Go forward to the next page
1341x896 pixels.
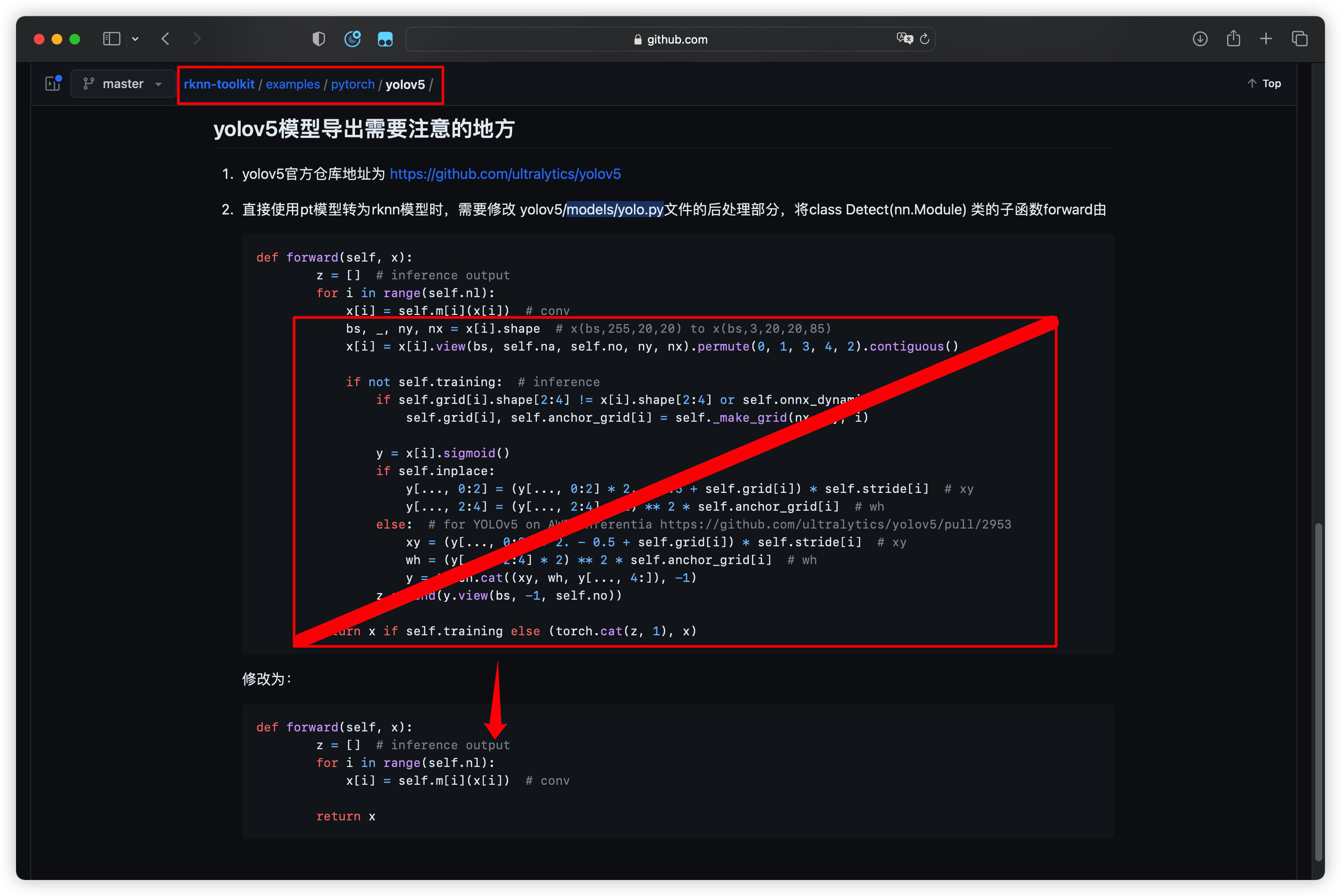(x=197, y=39)
